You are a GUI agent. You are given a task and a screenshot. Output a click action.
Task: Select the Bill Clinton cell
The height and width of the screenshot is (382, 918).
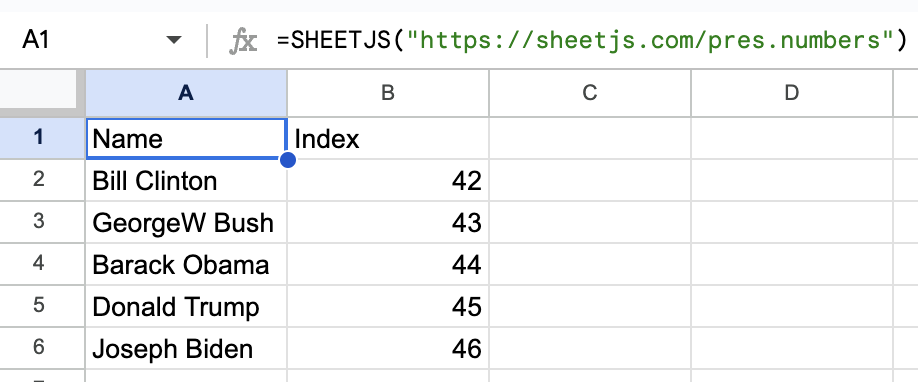tap(186, 180)
